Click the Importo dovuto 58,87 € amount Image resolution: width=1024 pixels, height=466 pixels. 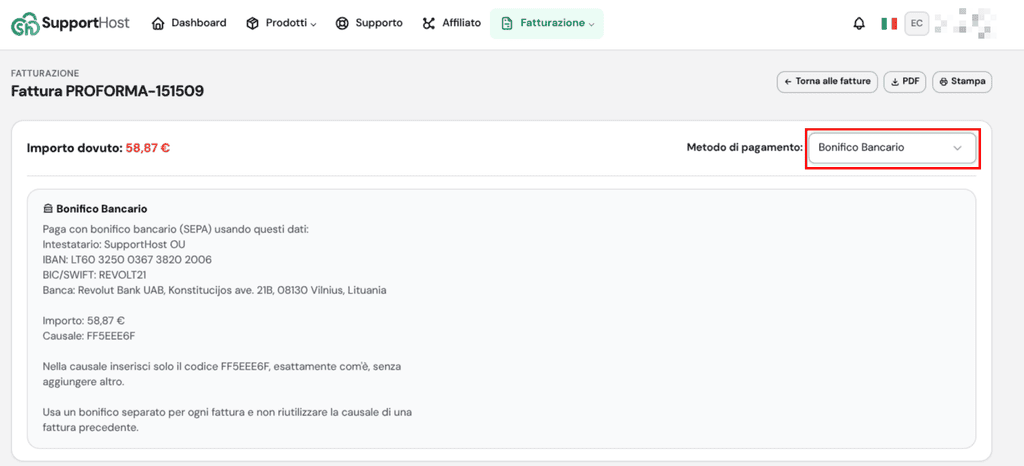(x=148, y=148)
